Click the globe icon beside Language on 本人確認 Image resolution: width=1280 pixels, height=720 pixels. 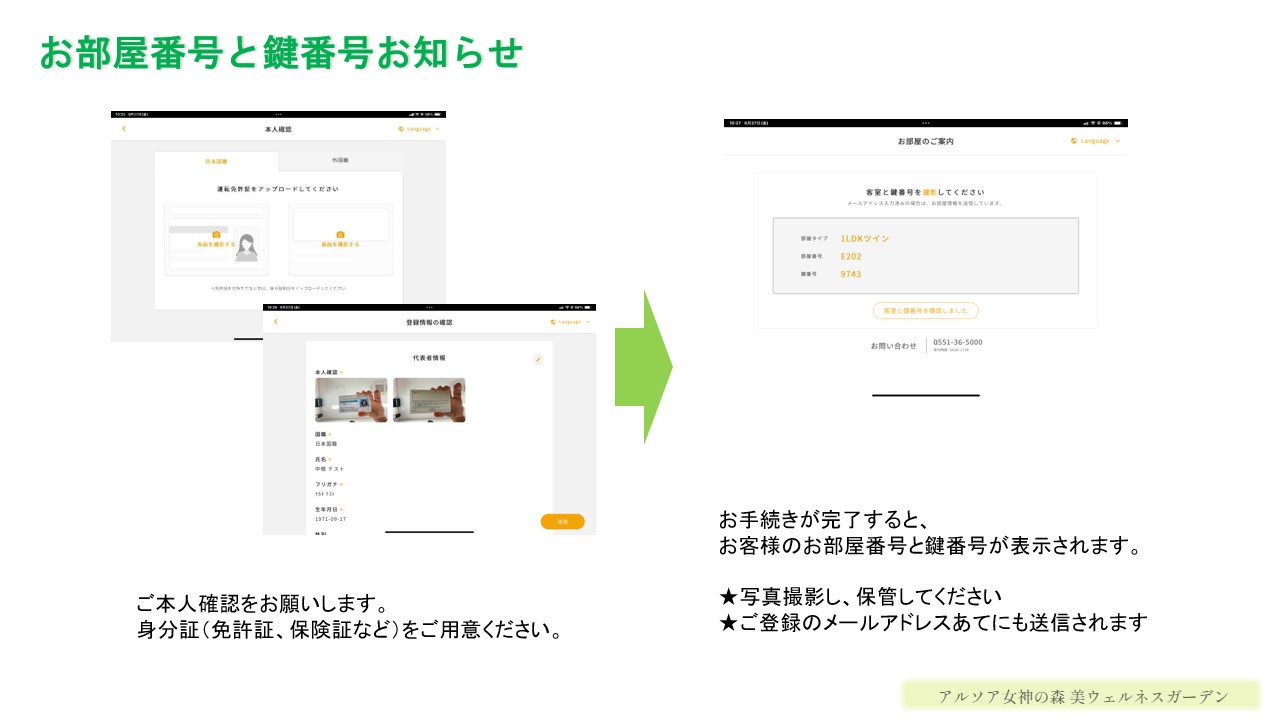tap(399, 129)
